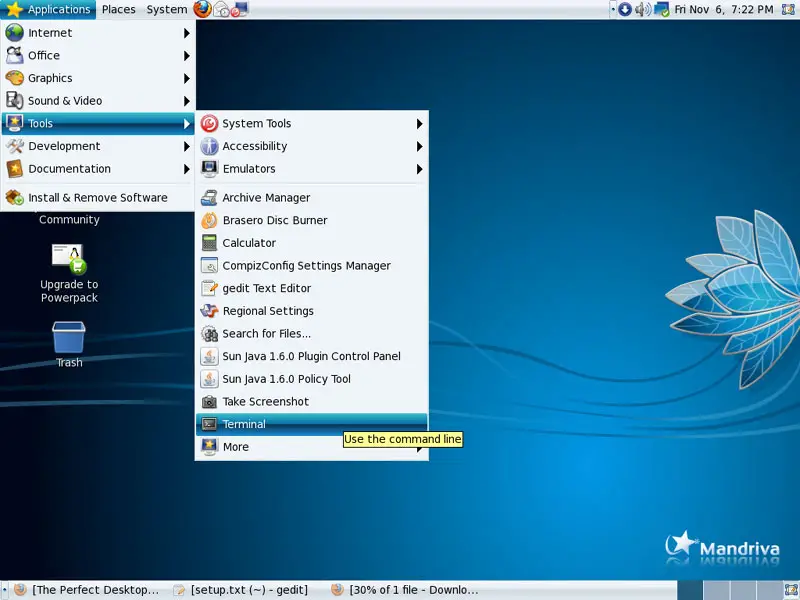Click the Regional Settings icon
This screenshot has height=600, width=800.
[209, 311]
